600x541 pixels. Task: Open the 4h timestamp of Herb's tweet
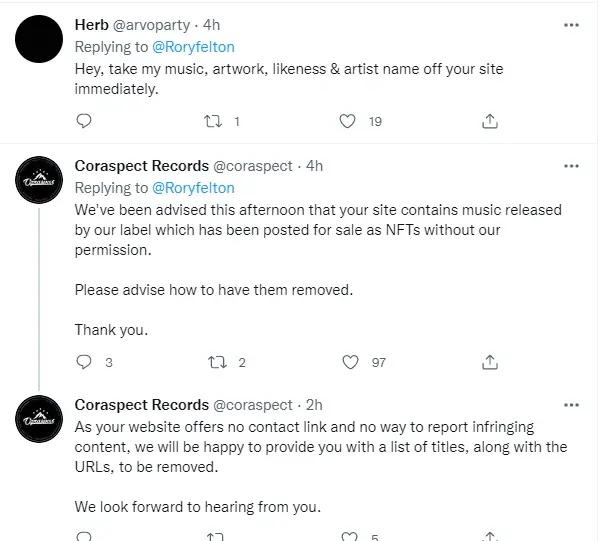point(211,25)
